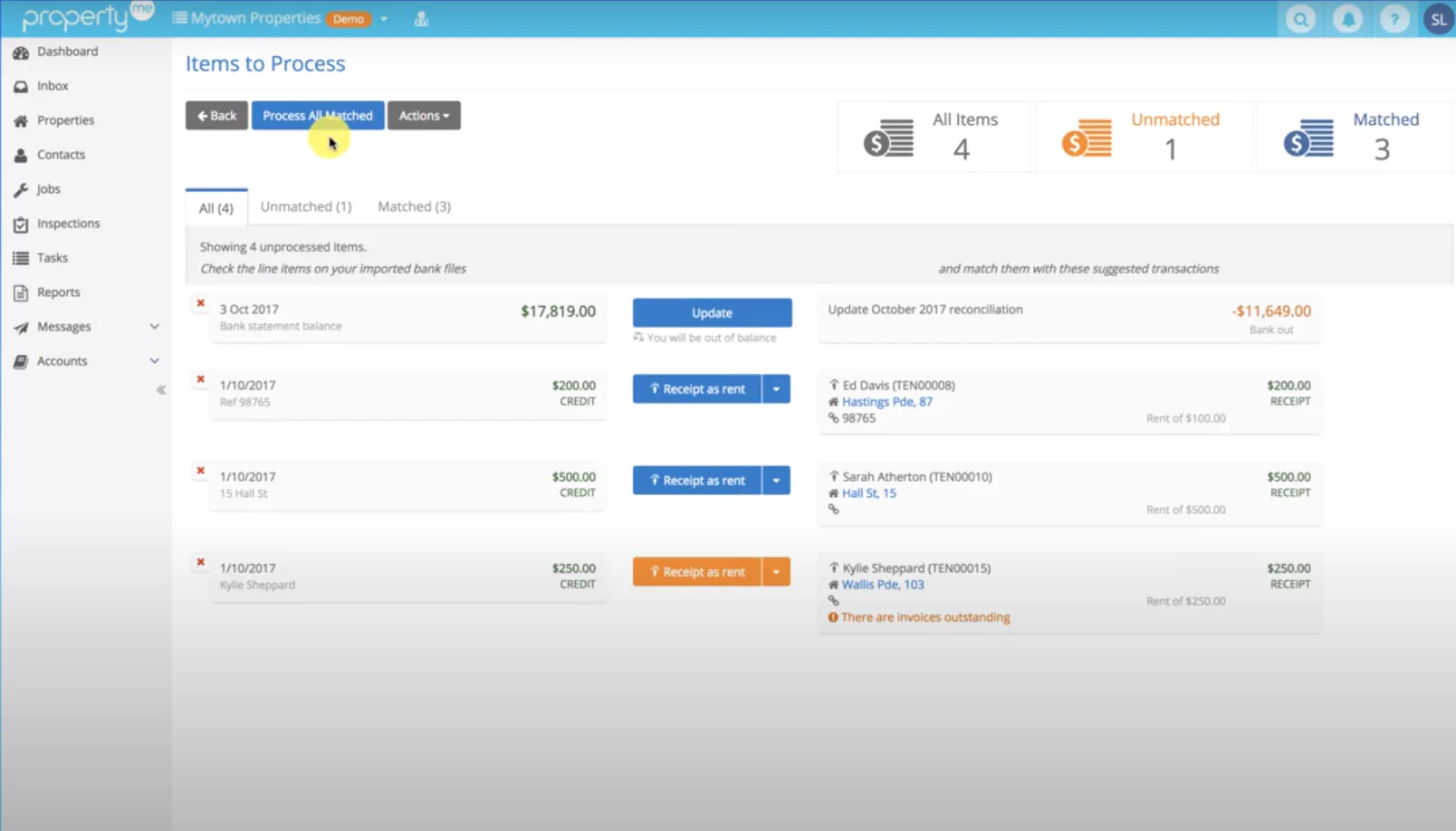Open Inbox from the sidebar
This screenshot has height=831, width=1456.
(x=53, y=86)
